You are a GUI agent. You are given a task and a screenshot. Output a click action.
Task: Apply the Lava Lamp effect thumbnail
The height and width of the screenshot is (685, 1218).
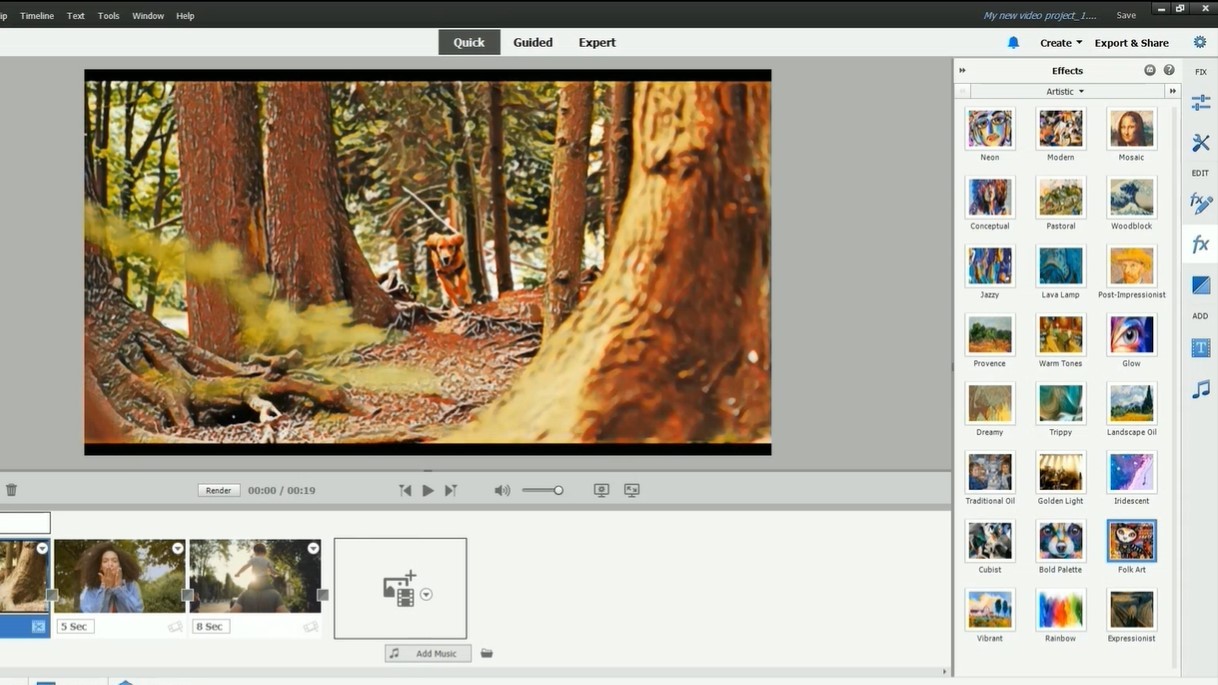[x=1060, y=267]
